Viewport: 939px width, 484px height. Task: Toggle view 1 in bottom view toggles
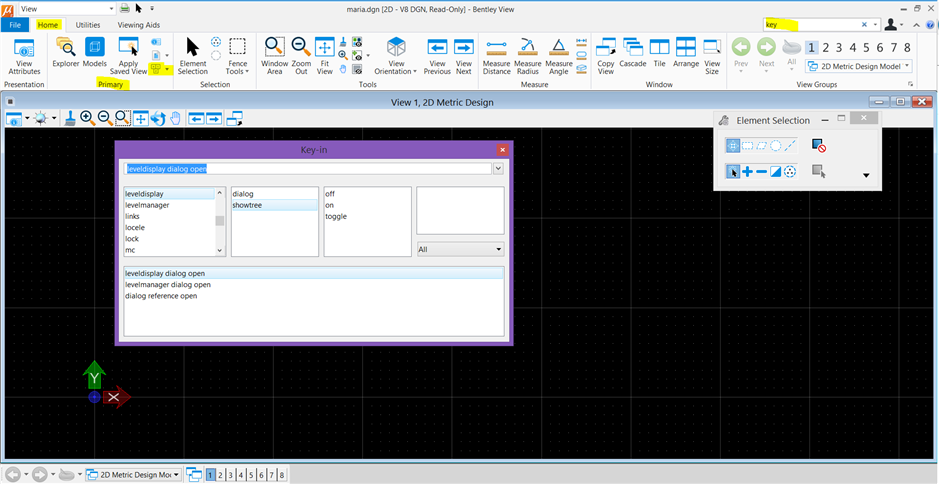[211, 474]
